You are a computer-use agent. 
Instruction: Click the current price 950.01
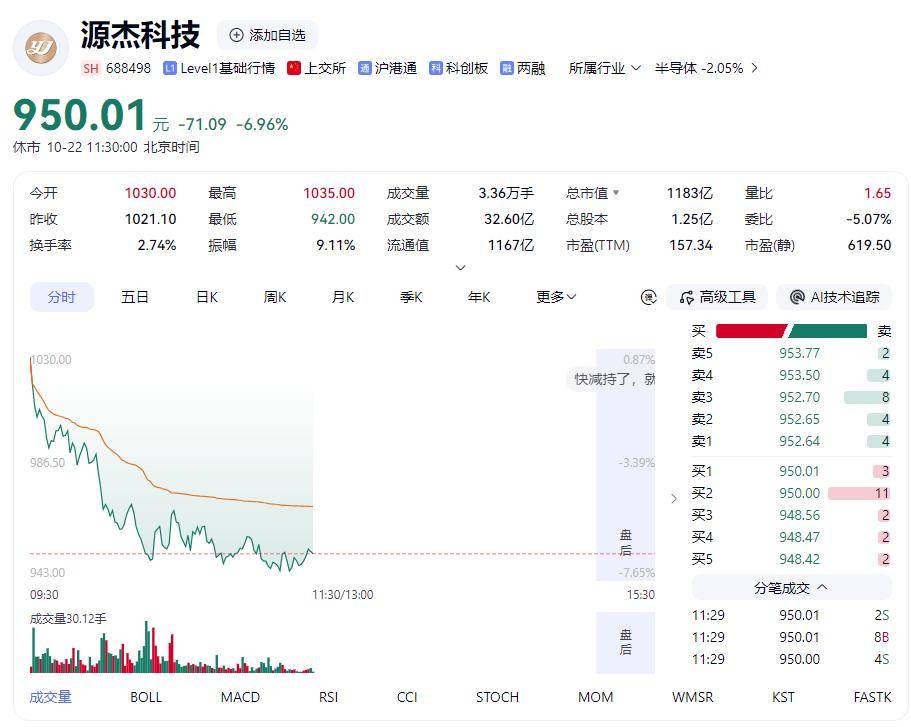80,115
